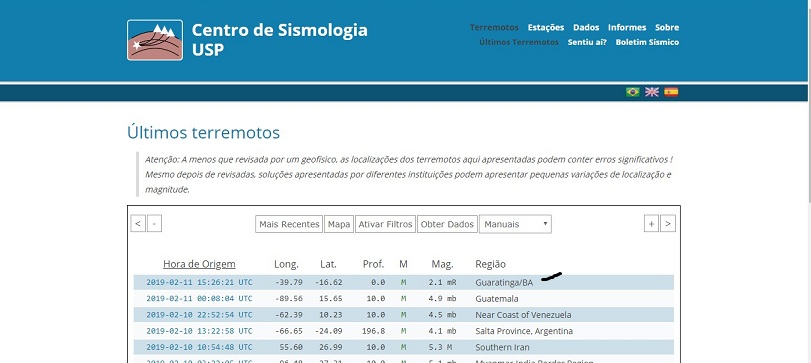Select the UK flag for English

click(x=652, y=92)
